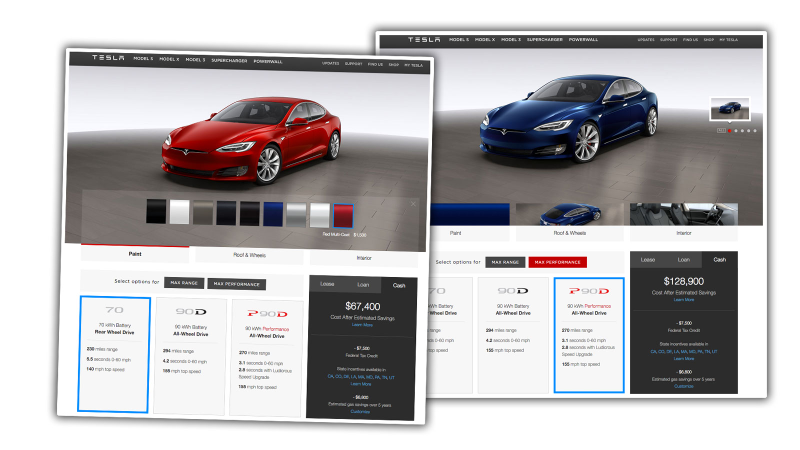Pick the white paint swatch next to black

[x=180, y=212]
